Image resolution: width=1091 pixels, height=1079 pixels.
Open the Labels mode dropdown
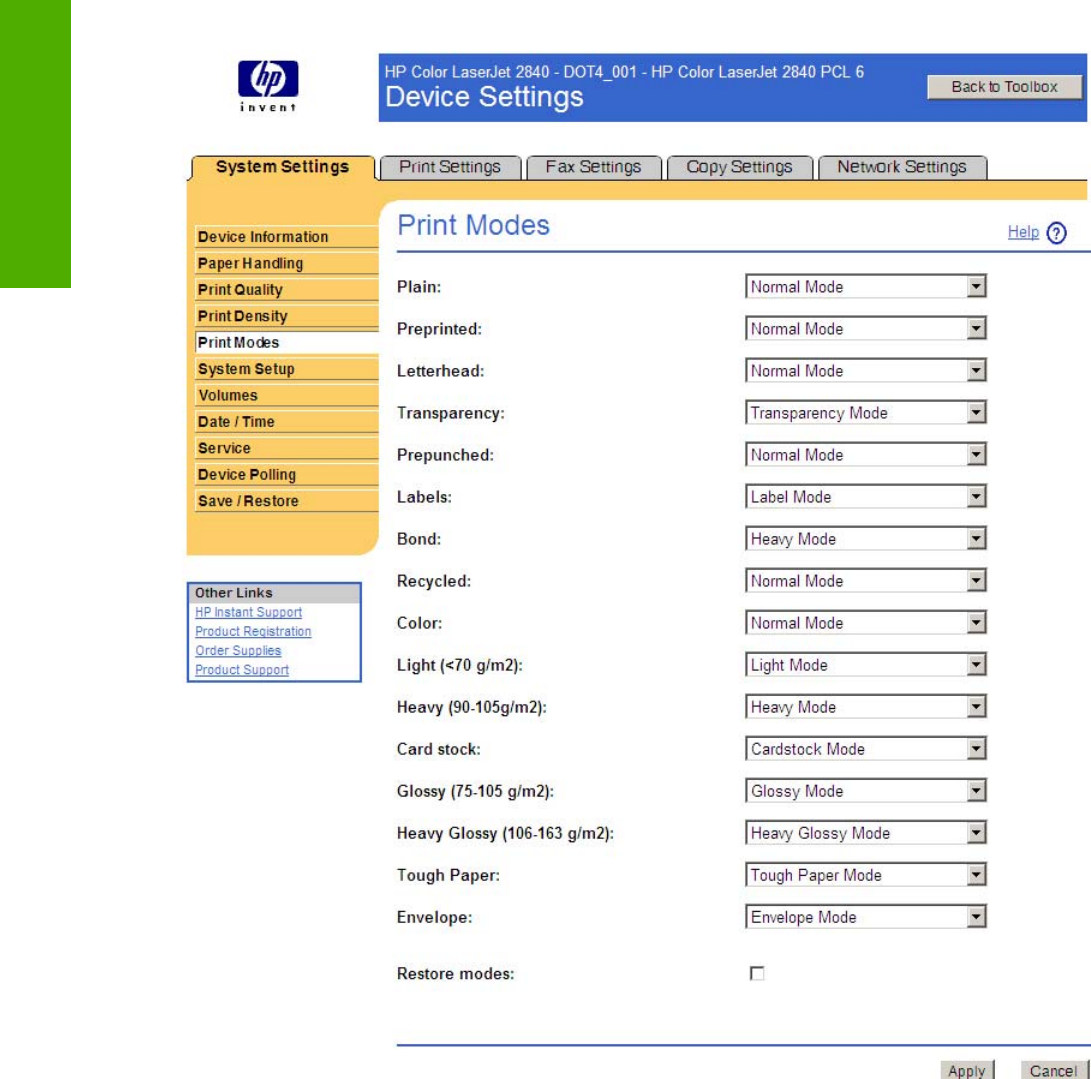point(866,497)
